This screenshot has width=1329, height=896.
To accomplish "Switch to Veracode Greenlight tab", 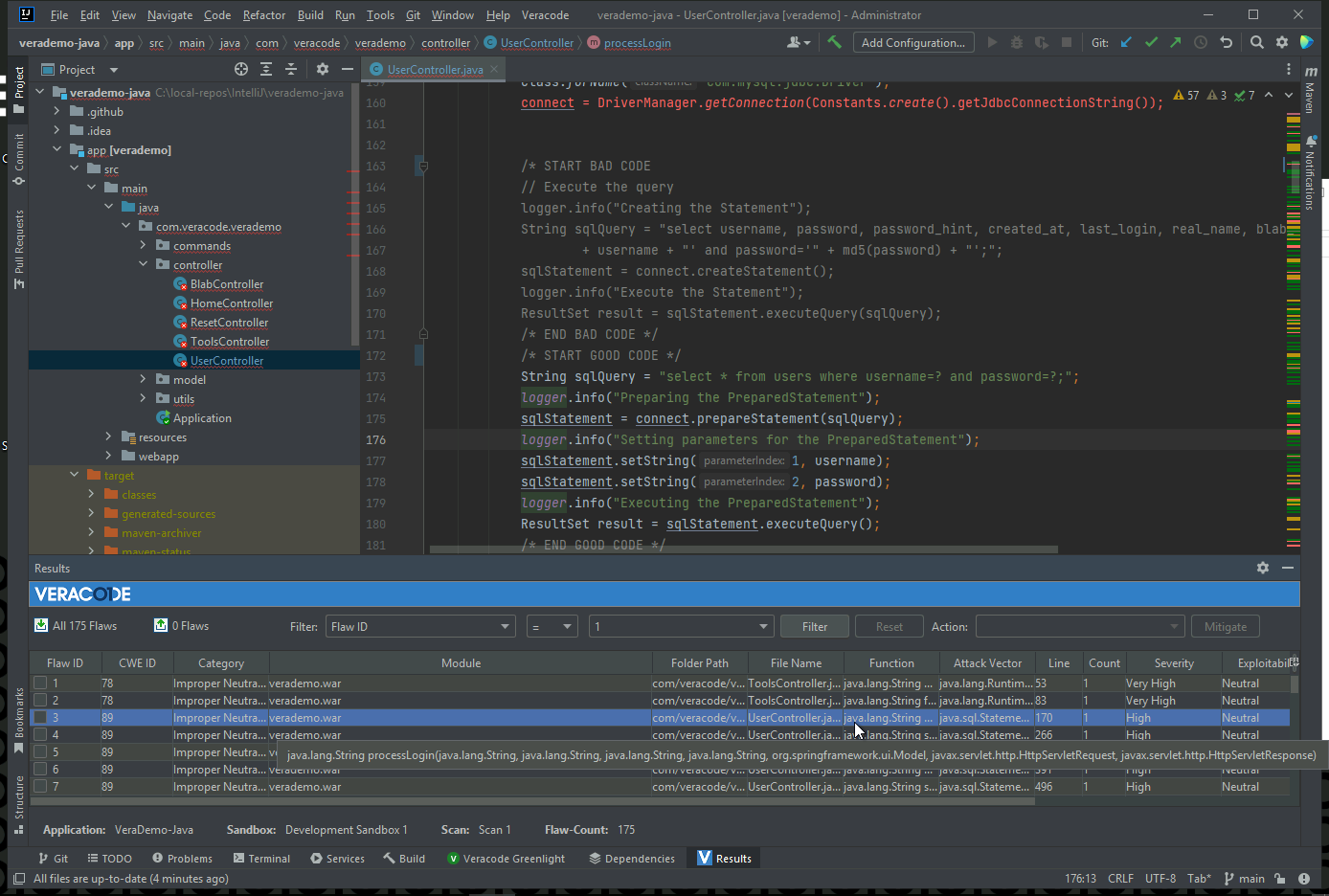I will coord(507,858).
